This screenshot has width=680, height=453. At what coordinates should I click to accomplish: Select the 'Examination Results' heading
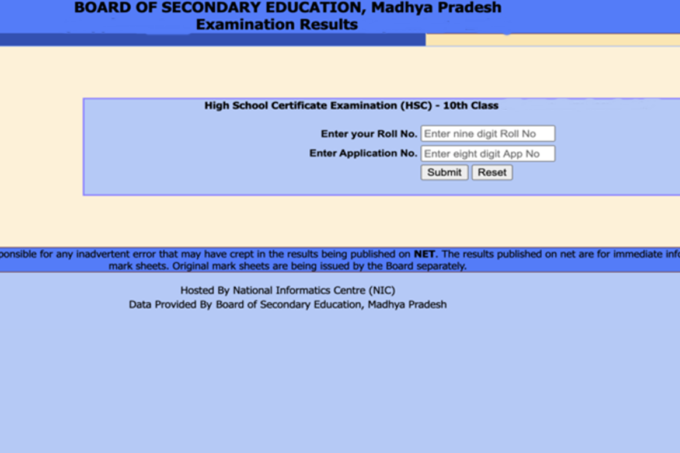(x=276, y=25)
